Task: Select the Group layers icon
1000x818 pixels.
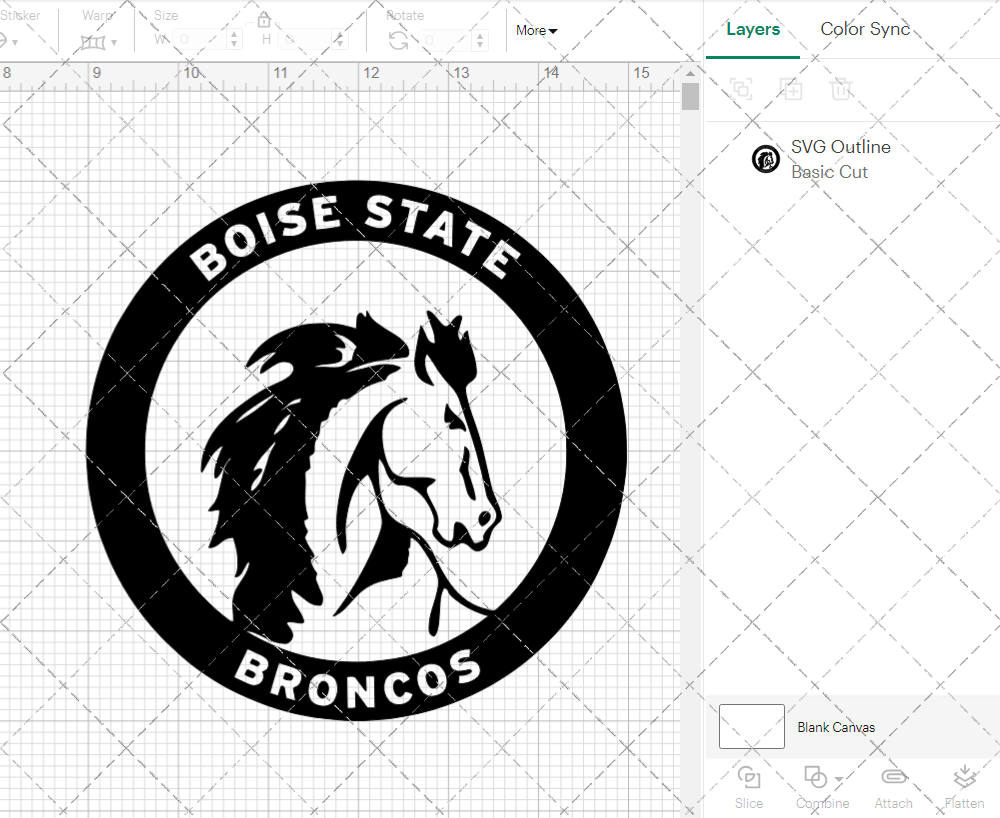Action: [741, 89]
